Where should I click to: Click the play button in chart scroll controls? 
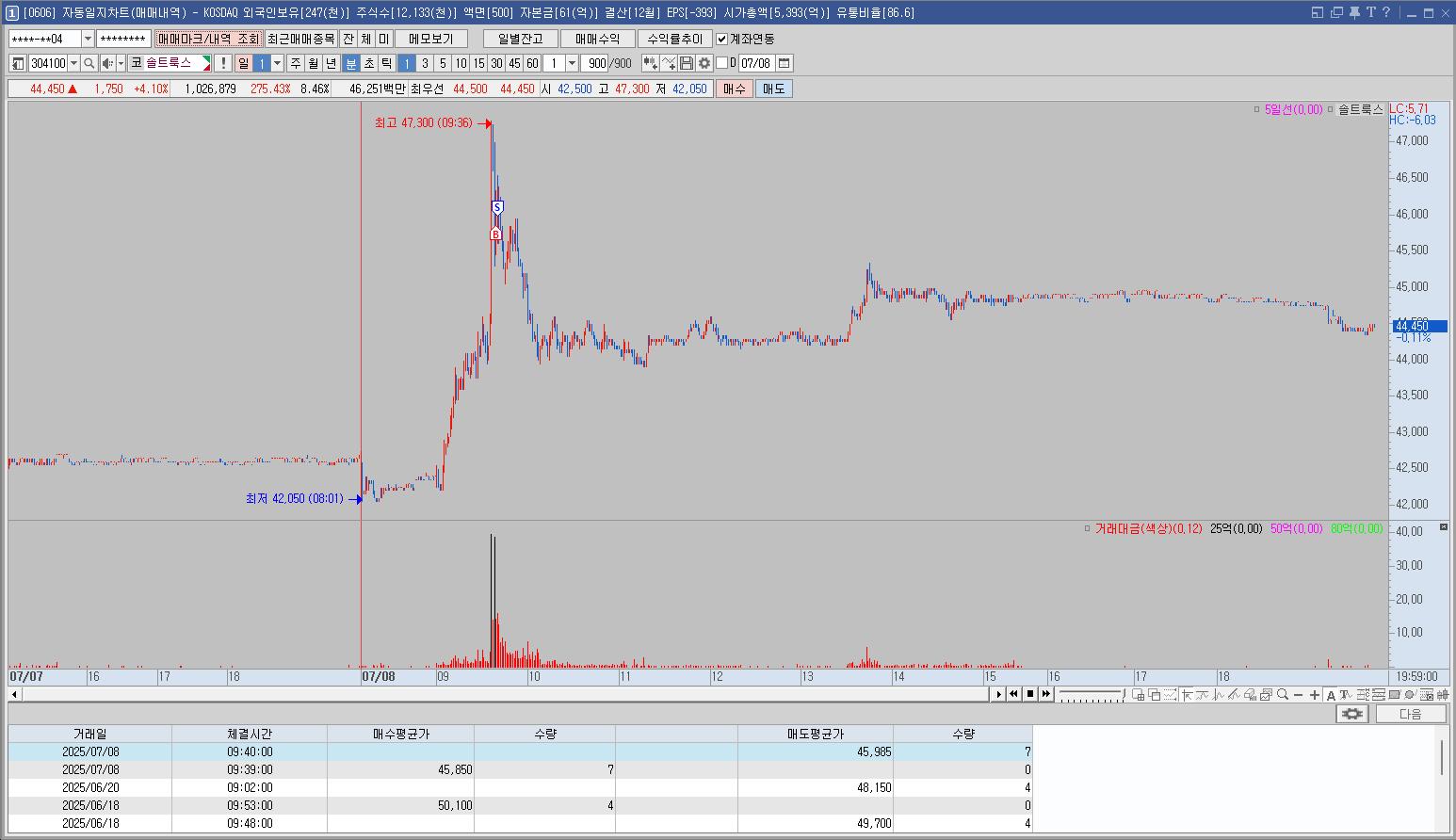pos(998,694)
